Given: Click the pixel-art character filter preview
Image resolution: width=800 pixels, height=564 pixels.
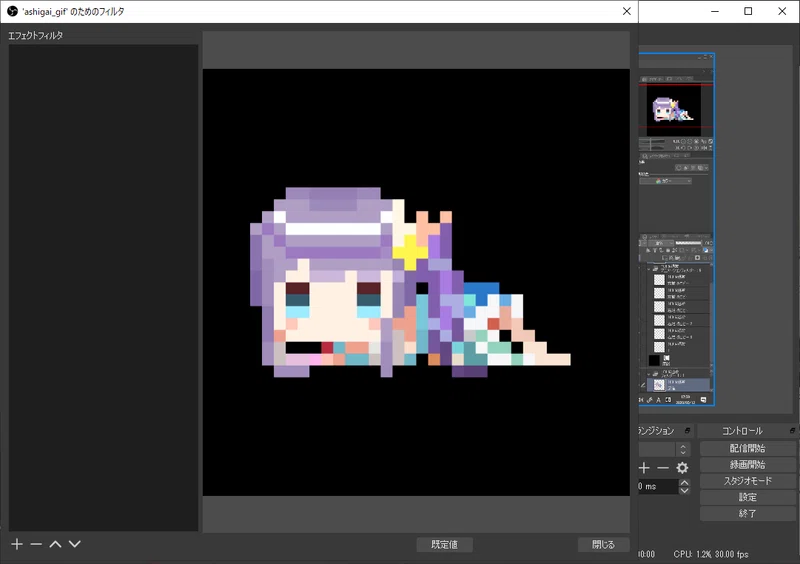Looking at the screenshot, I should (416, 282).
